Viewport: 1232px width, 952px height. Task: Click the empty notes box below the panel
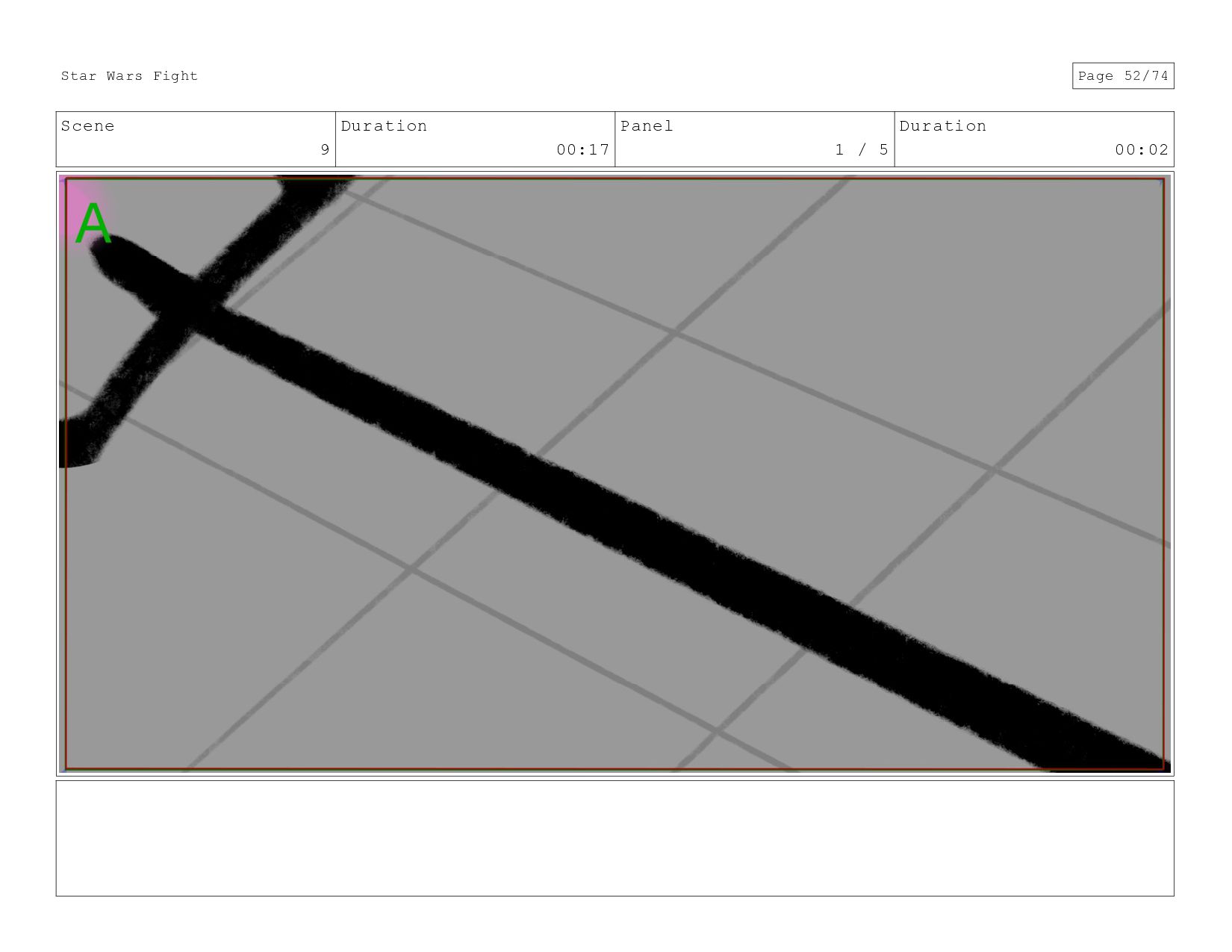(x=615, y=839)
